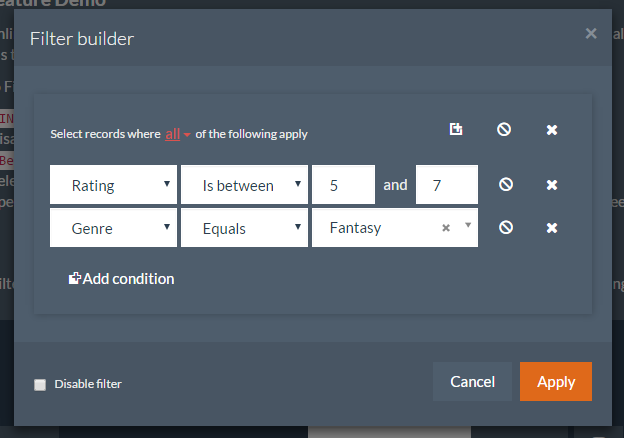This screenshot has width=624, height=438.
Task: Open the Genre field dropdown
Action: [112, 227]
